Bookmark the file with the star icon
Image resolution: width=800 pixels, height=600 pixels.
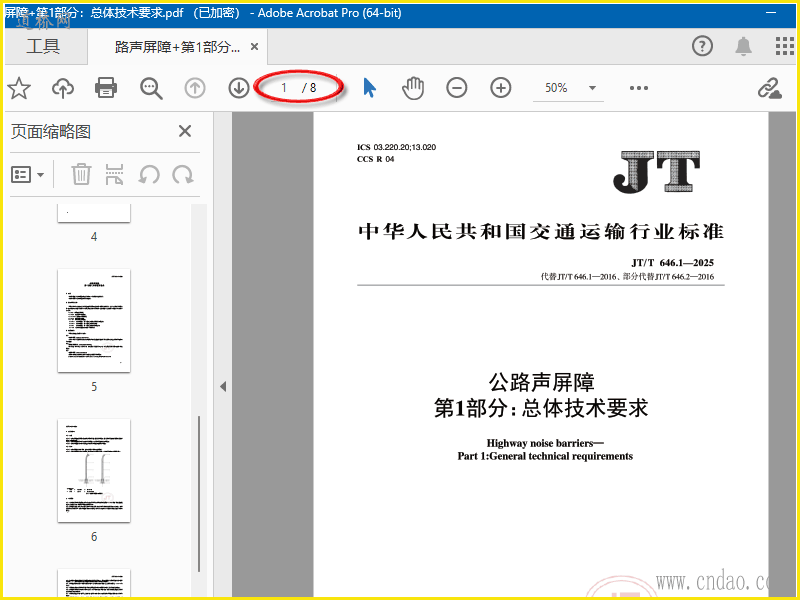[x=19, y=88]
